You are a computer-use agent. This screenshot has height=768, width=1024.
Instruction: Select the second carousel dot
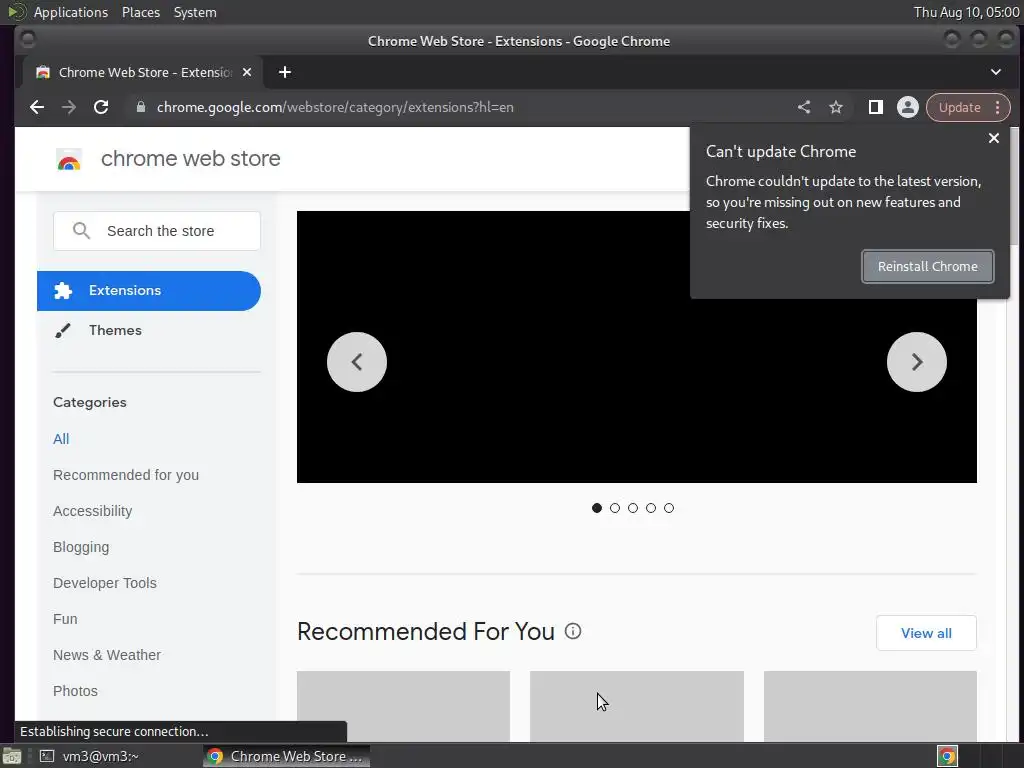tap(615, 508)
